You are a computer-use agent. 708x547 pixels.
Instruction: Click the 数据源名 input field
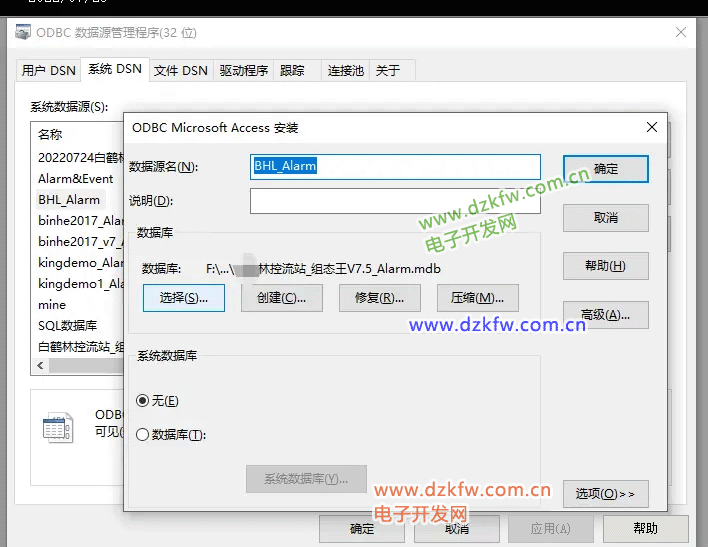click(x=395, y=167)
